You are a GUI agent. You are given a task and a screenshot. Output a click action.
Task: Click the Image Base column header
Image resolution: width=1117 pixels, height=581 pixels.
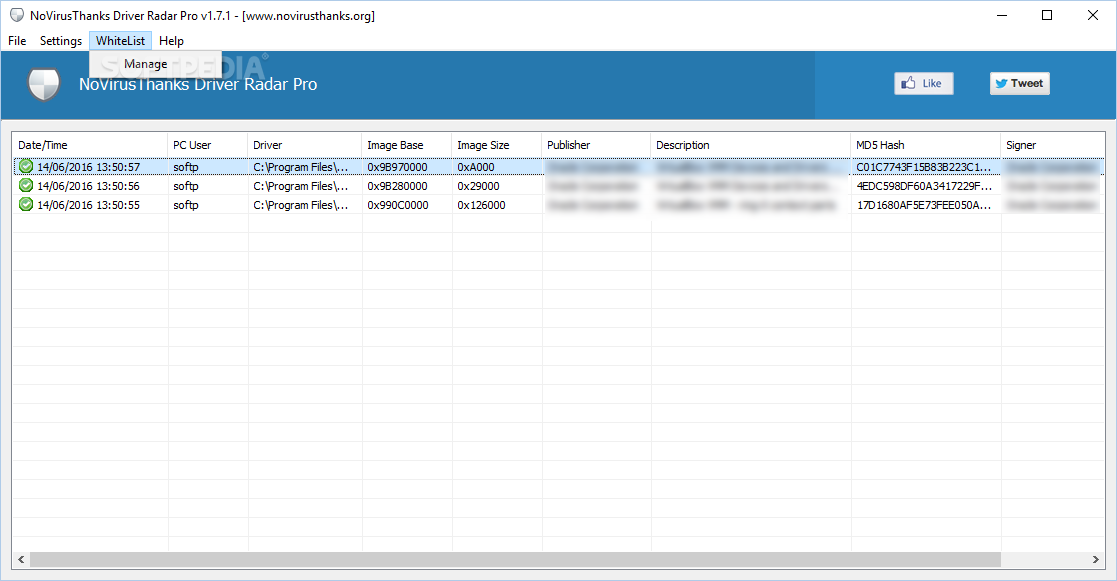pyautogui.click(x=406, y=145)
